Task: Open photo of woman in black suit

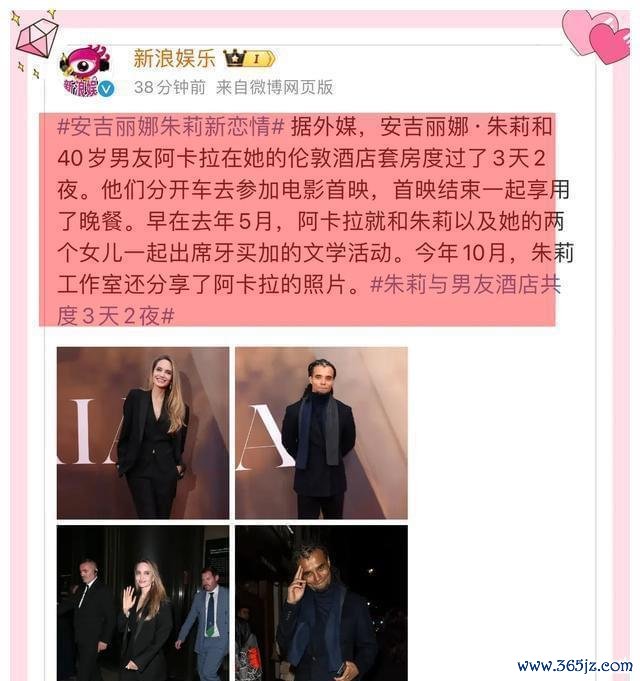Action: [143, 433]
